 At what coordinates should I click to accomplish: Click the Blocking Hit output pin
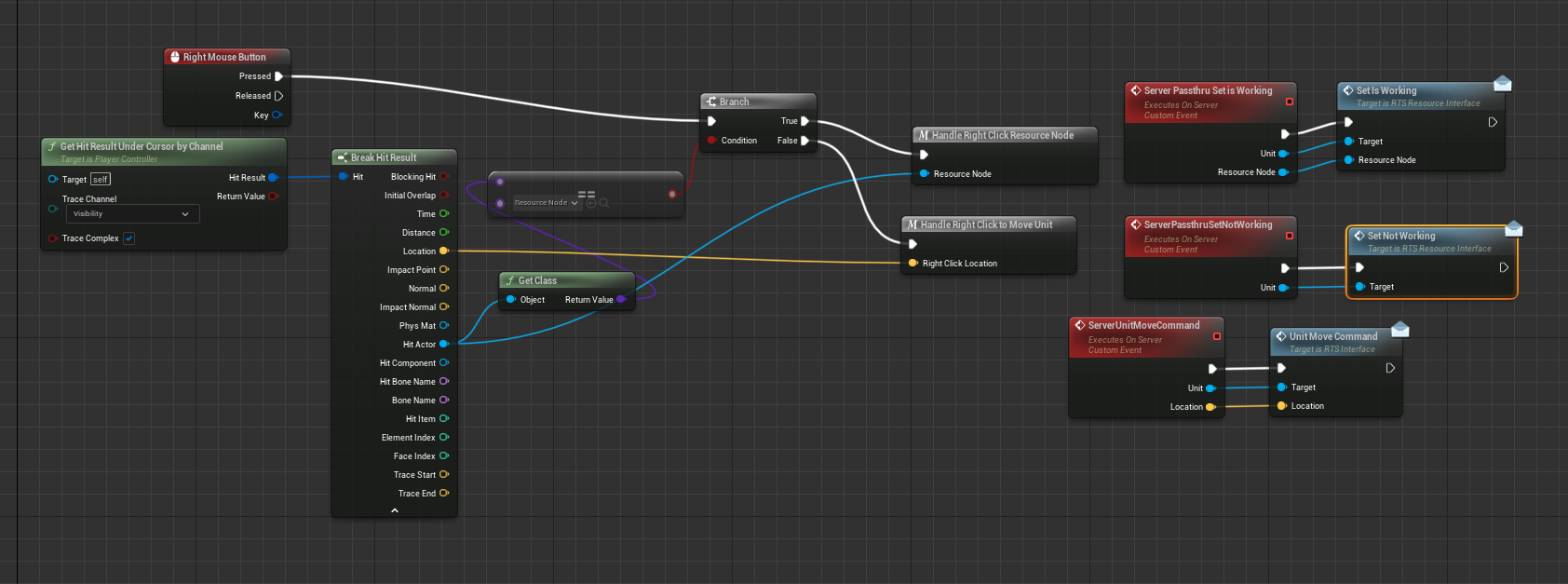(x=444, y=177)
